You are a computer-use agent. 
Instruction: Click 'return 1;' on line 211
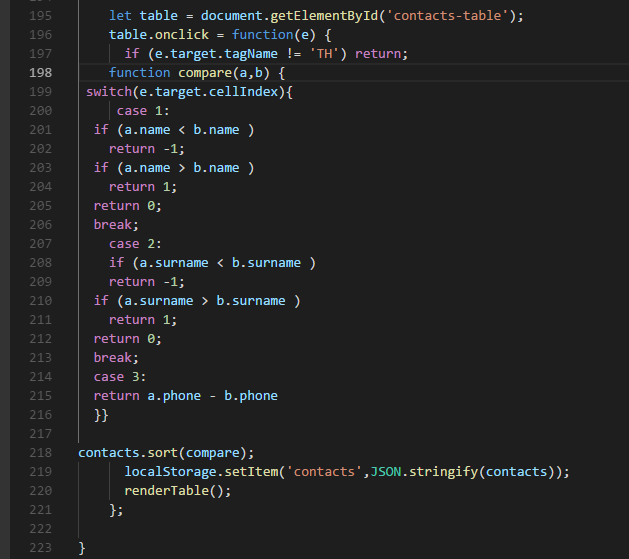(143, 320)
